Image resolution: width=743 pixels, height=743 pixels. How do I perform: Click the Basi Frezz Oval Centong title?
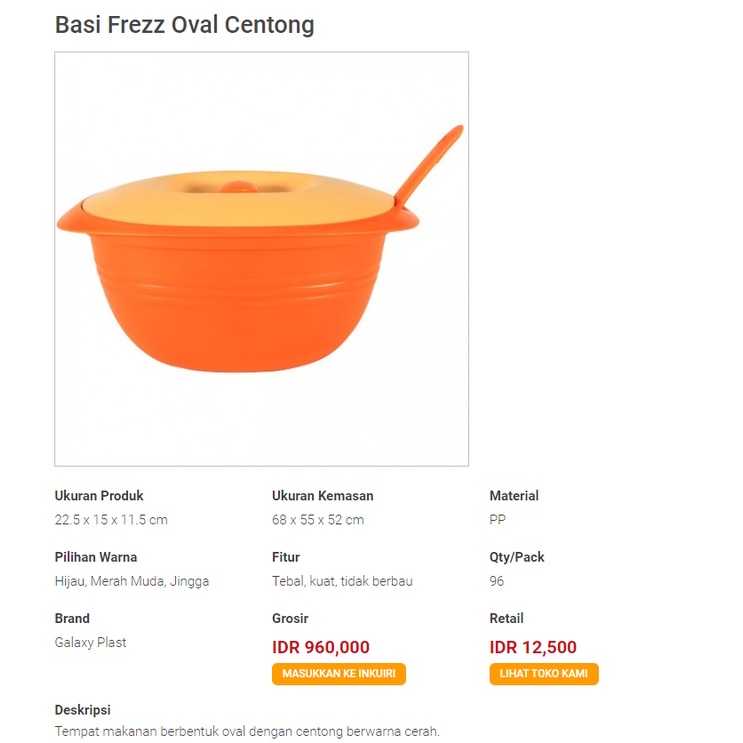point(185,25)
